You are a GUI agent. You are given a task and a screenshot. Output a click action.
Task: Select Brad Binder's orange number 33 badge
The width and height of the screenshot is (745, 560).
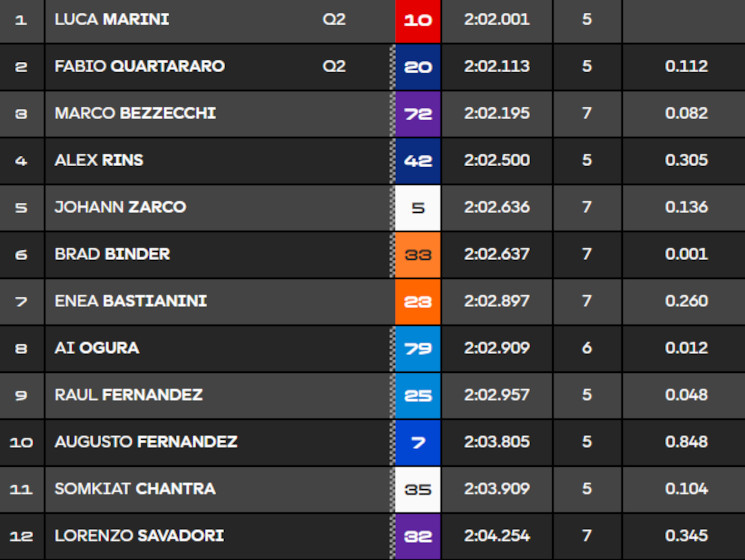click(x=418, y=254)
